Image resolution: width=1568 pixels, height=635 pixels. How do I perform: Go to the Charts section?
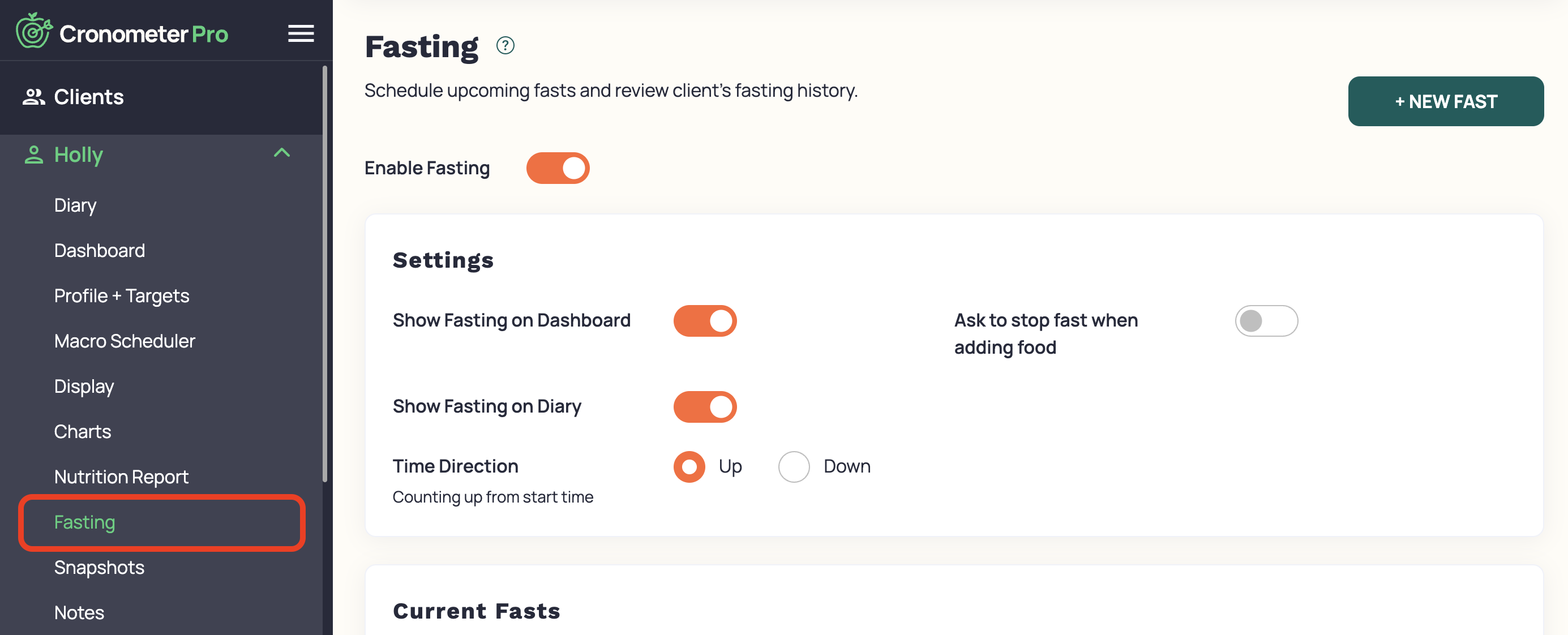[83, 431]
